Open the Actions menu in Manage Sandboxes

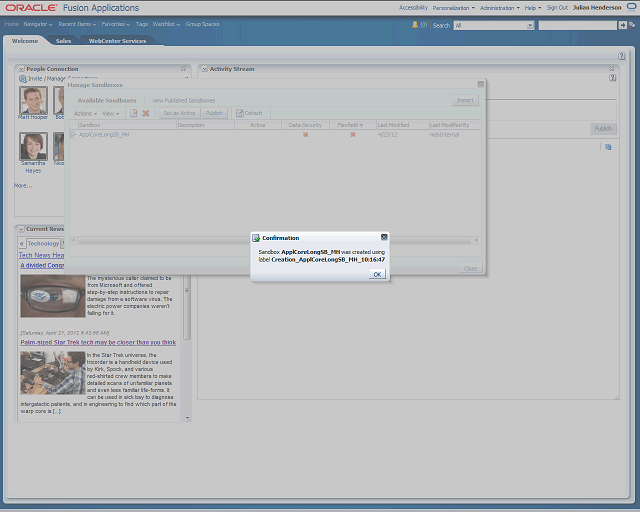point(85,114)
